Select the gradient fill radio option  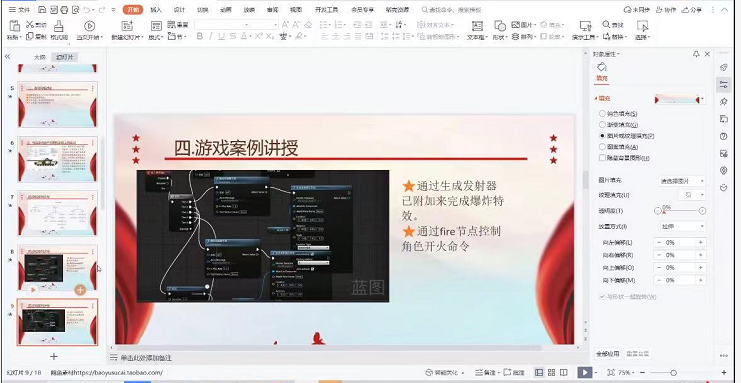(x=602, y=125)
